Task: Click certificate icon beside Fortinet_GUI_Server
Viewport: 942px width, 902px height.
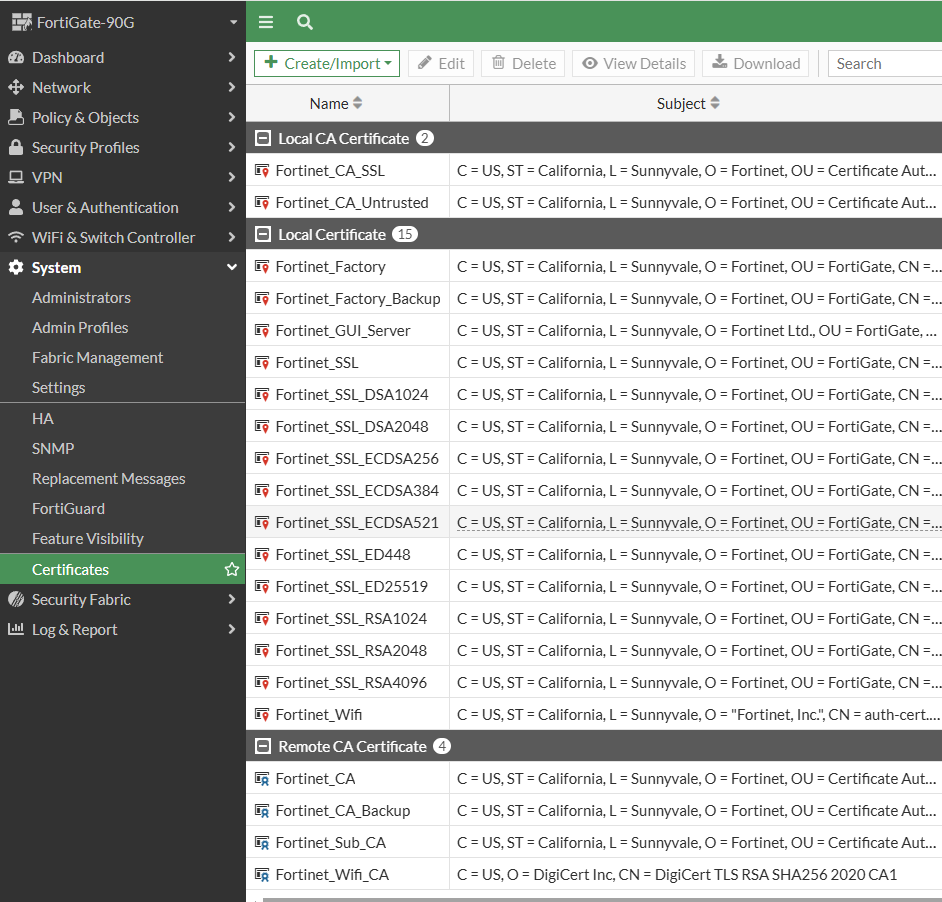Action: point(262,331)
